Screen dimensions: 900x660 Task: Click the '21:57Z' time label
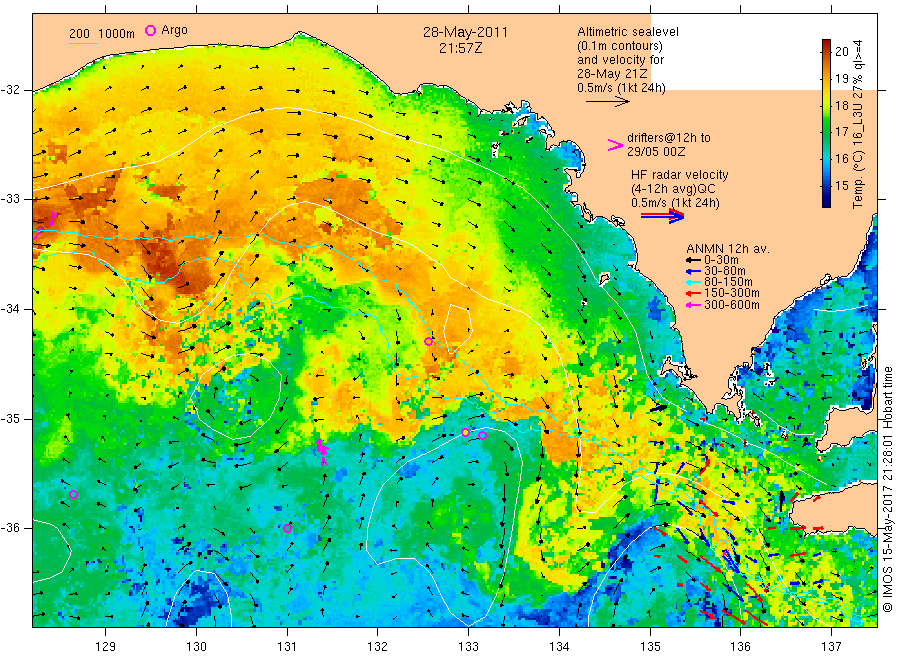coord(461,48)
